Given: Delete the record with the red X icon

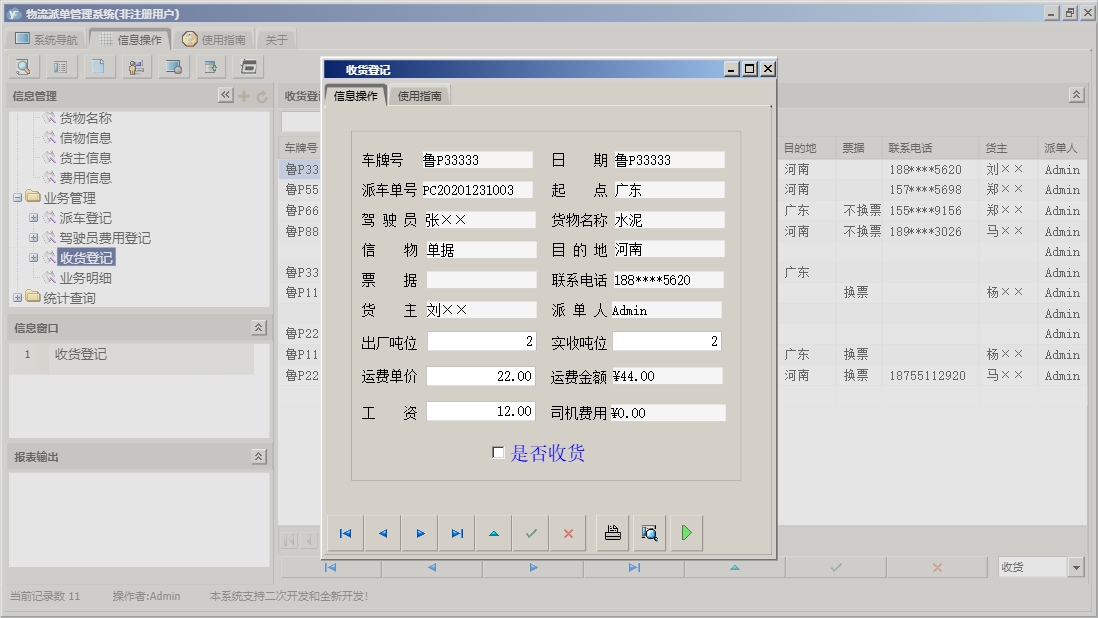Looking at the screenshot, I should [x=567, y=533].
